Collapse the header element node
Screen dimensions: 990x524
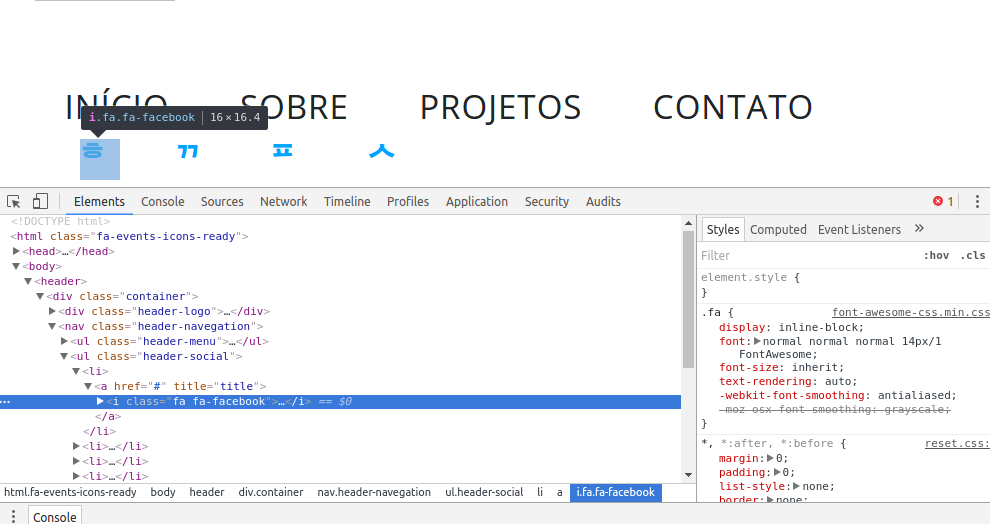[28, 281]
